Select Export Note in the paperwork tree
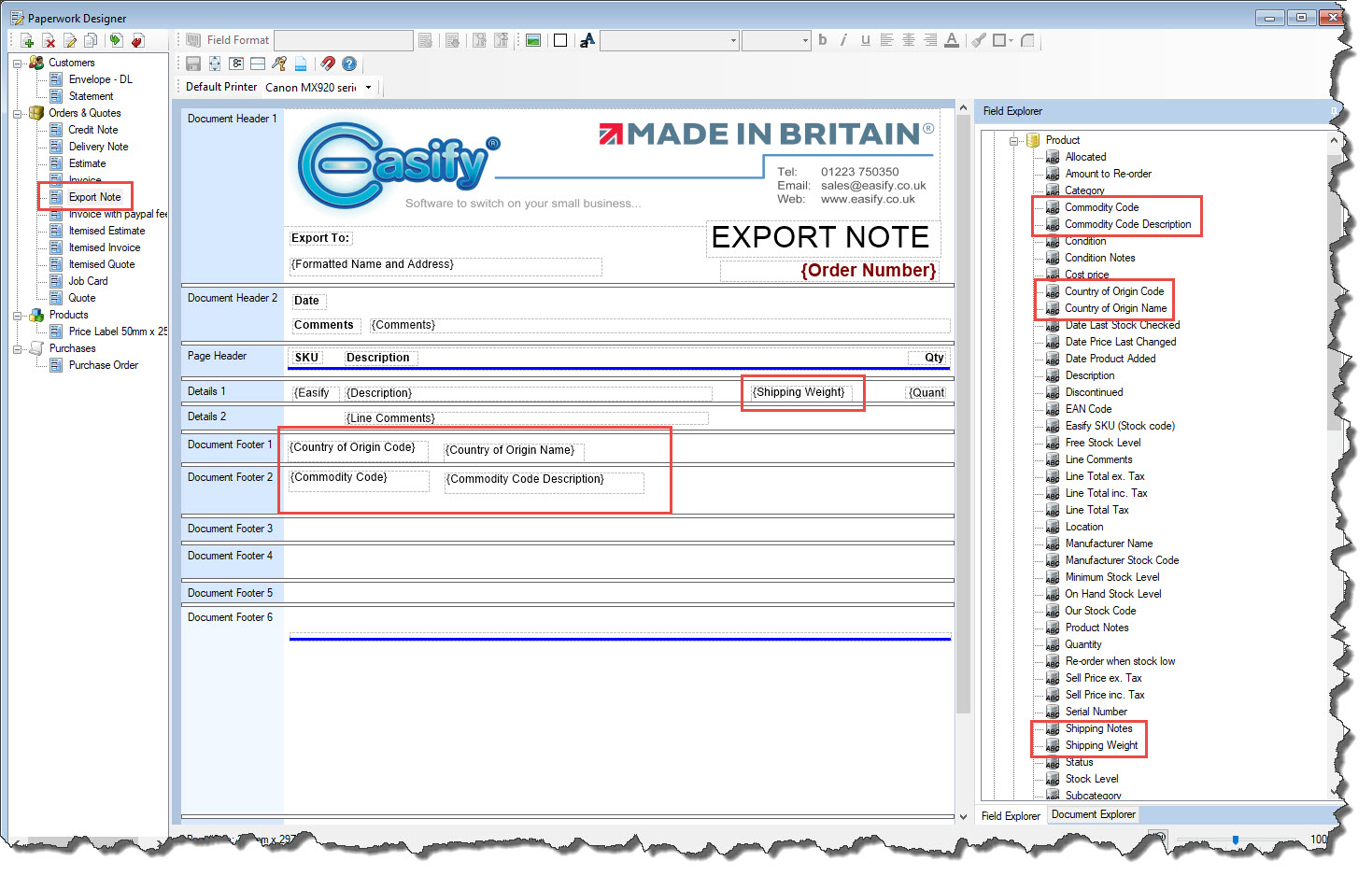The width and height of the screenshot is (1372, 875). [x=94, y=197]
